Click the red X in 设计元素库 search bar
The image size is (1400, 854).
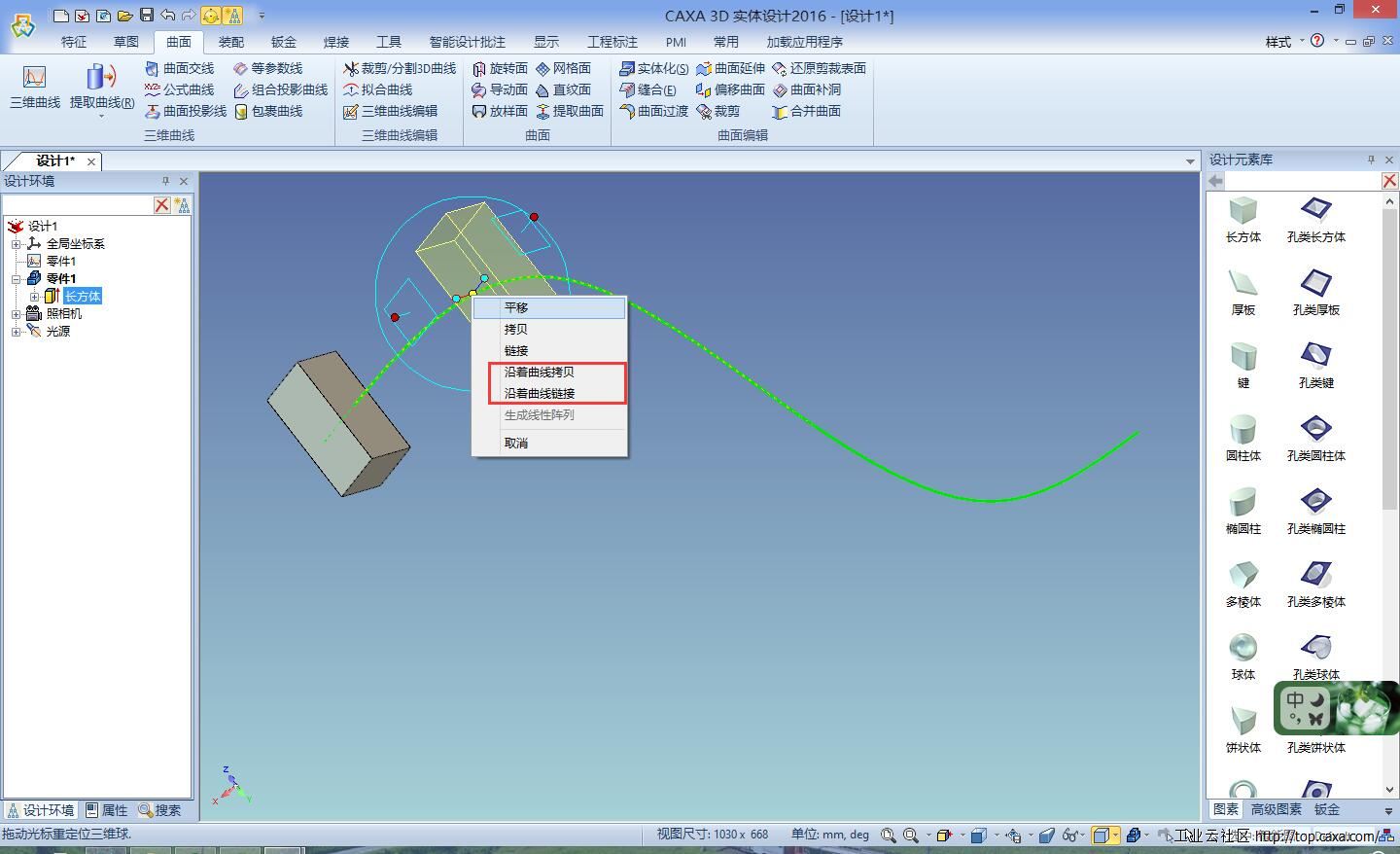tap(1389, 181)
